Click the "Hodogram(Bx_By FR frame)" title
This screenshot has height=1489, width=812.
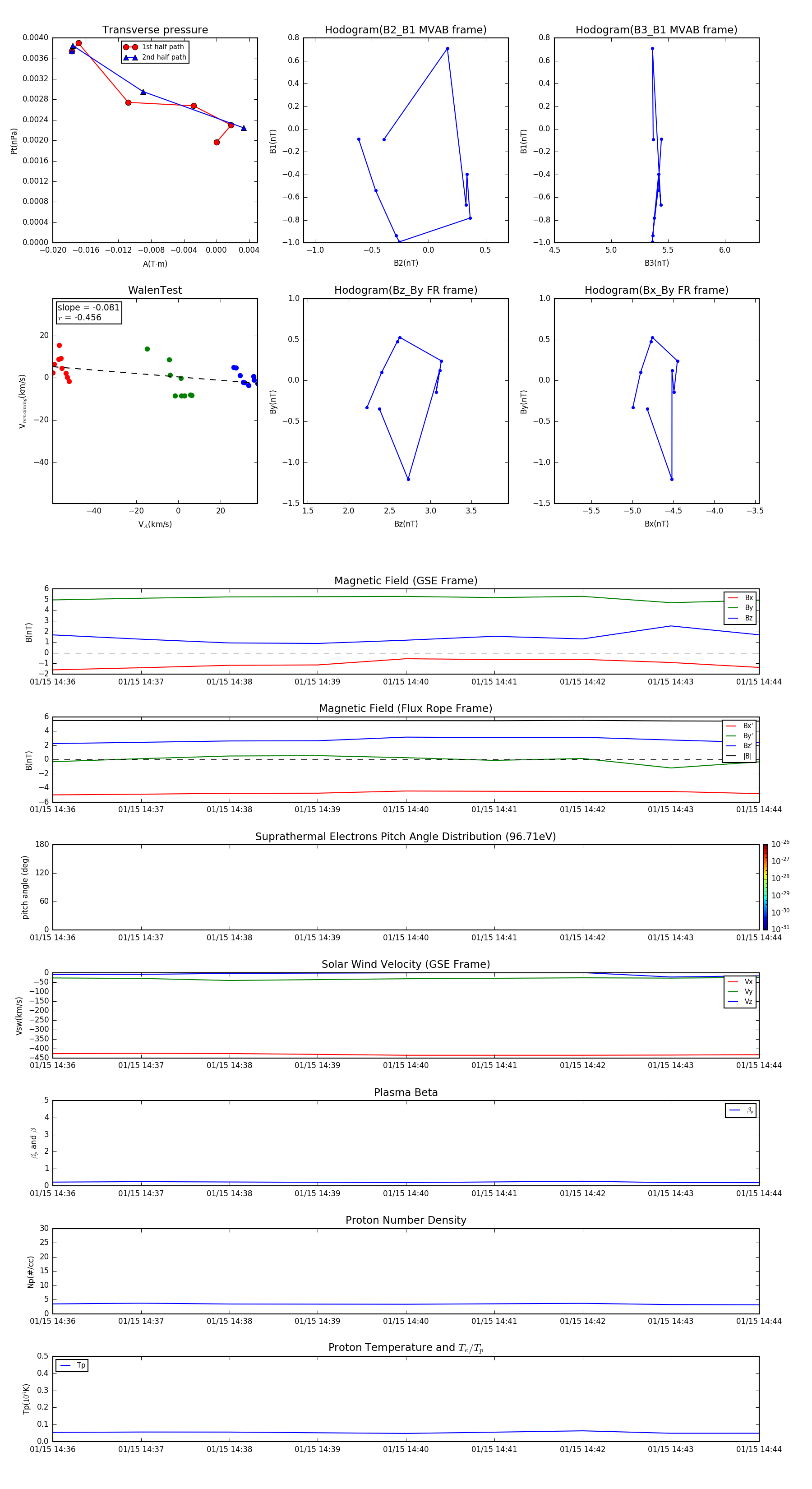pos(656,290)
